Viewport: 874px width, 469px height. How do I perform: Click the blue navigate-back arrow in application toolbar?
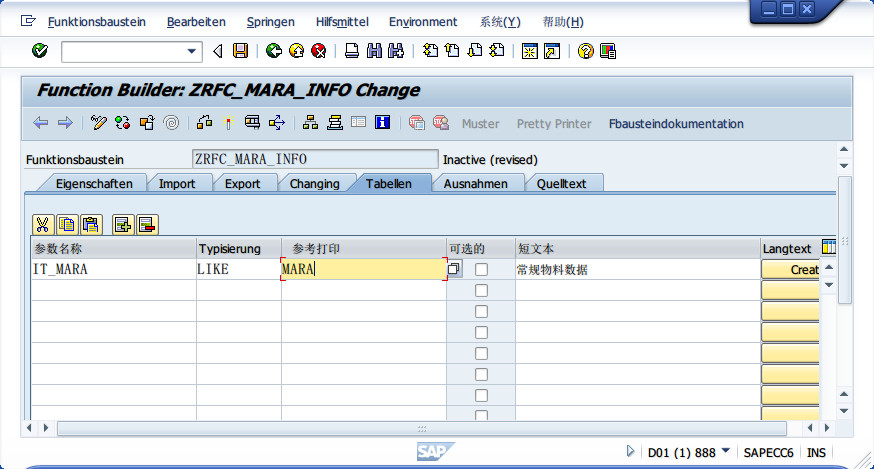pyautogui.click(x=41, y=123)
